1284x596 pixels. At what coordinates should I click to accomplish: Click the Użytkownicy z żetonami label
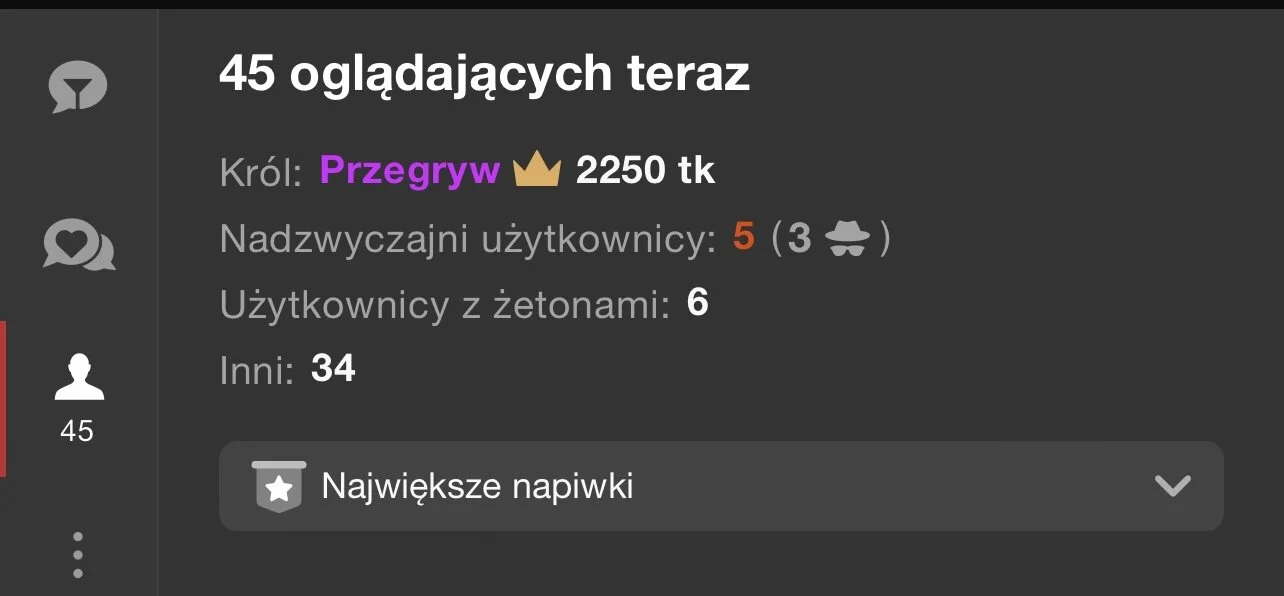444,305
